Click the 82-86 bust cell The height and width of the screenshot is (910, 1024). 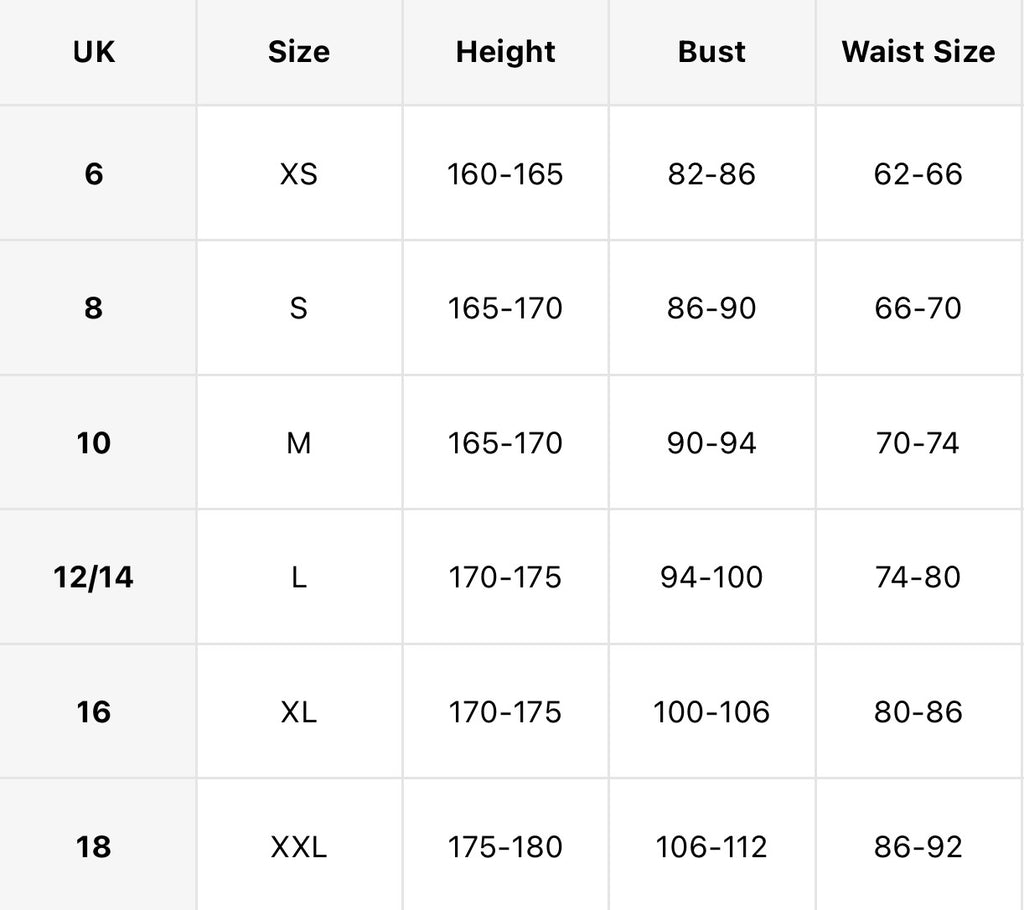click(x=711, y=174)
